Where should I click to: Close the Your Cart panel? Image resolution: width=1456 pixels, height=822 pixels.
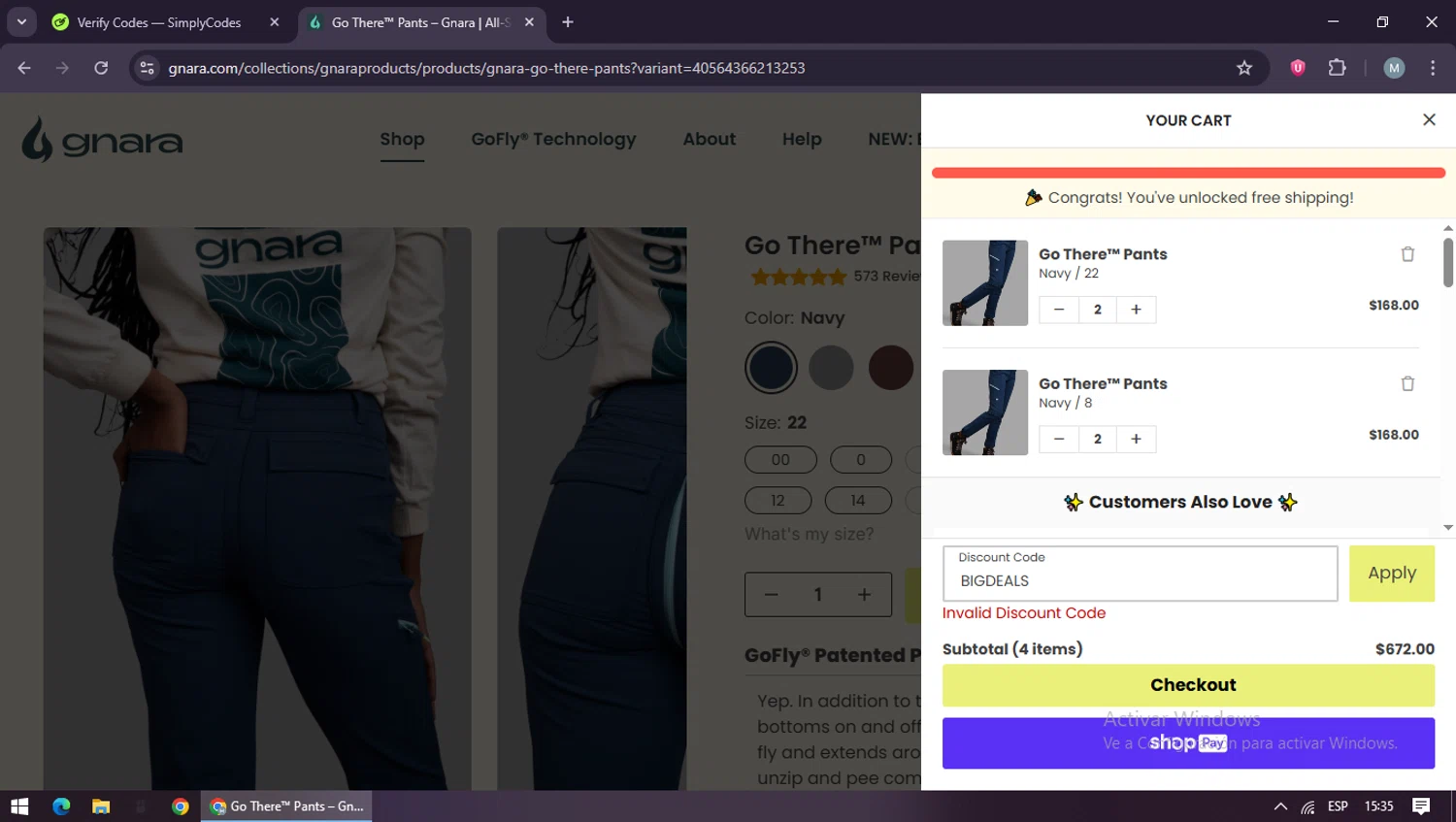[x=1429, y=119]
